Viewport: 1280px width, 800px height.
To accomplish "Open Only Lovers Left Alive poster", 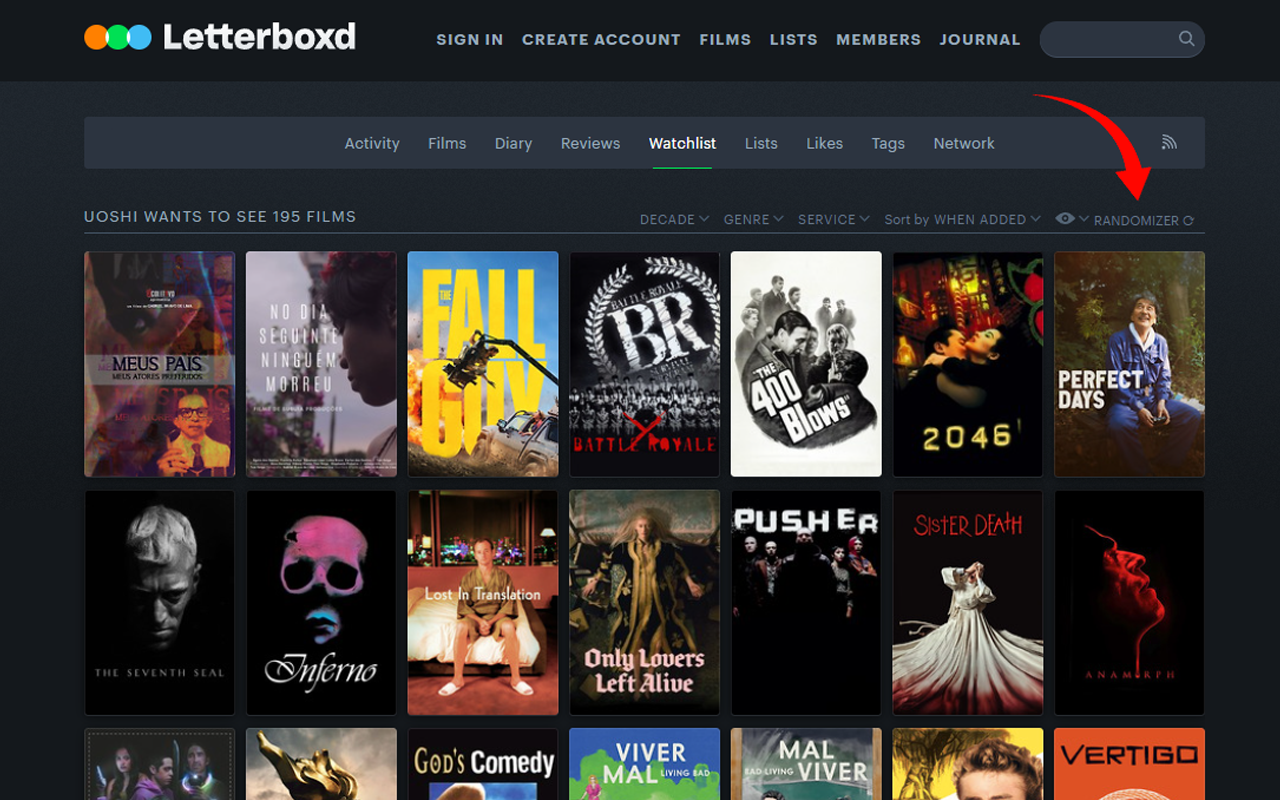I will point(645,603).
